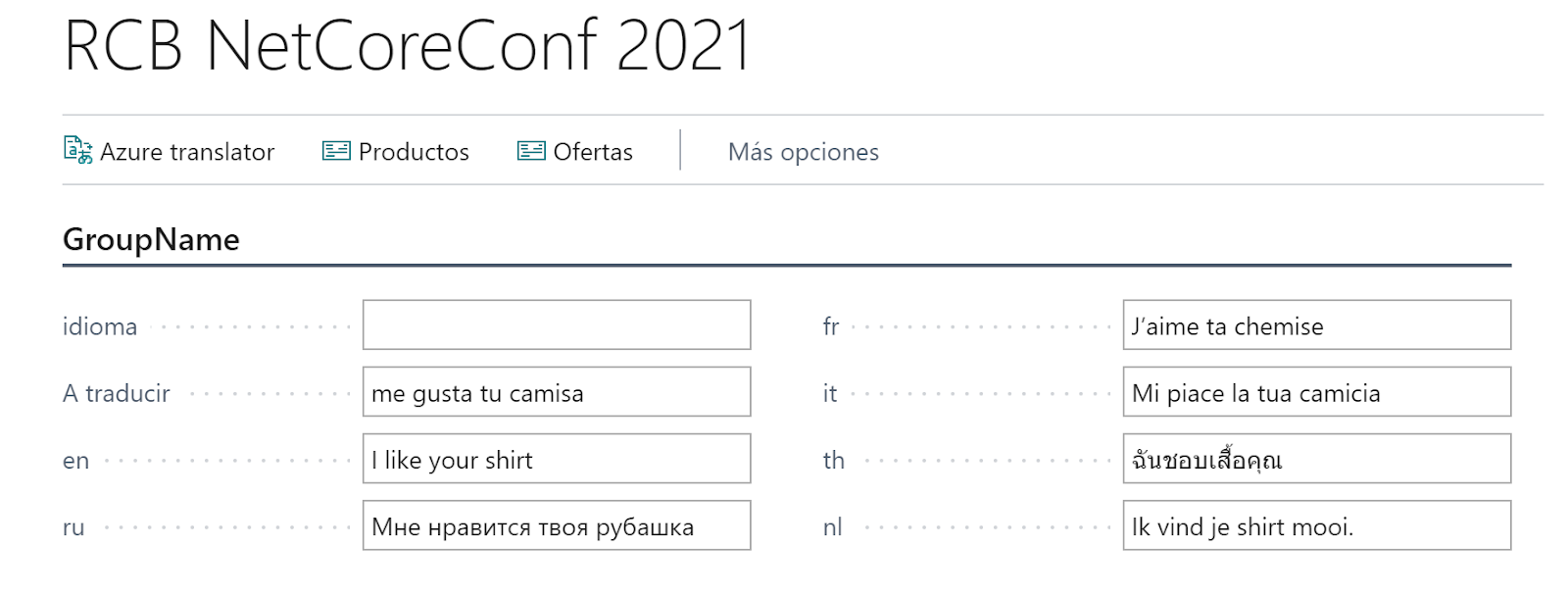Viewport: 1568px width, 596px height.
Task: Open the Ofertas action
Action: (575, 152)
